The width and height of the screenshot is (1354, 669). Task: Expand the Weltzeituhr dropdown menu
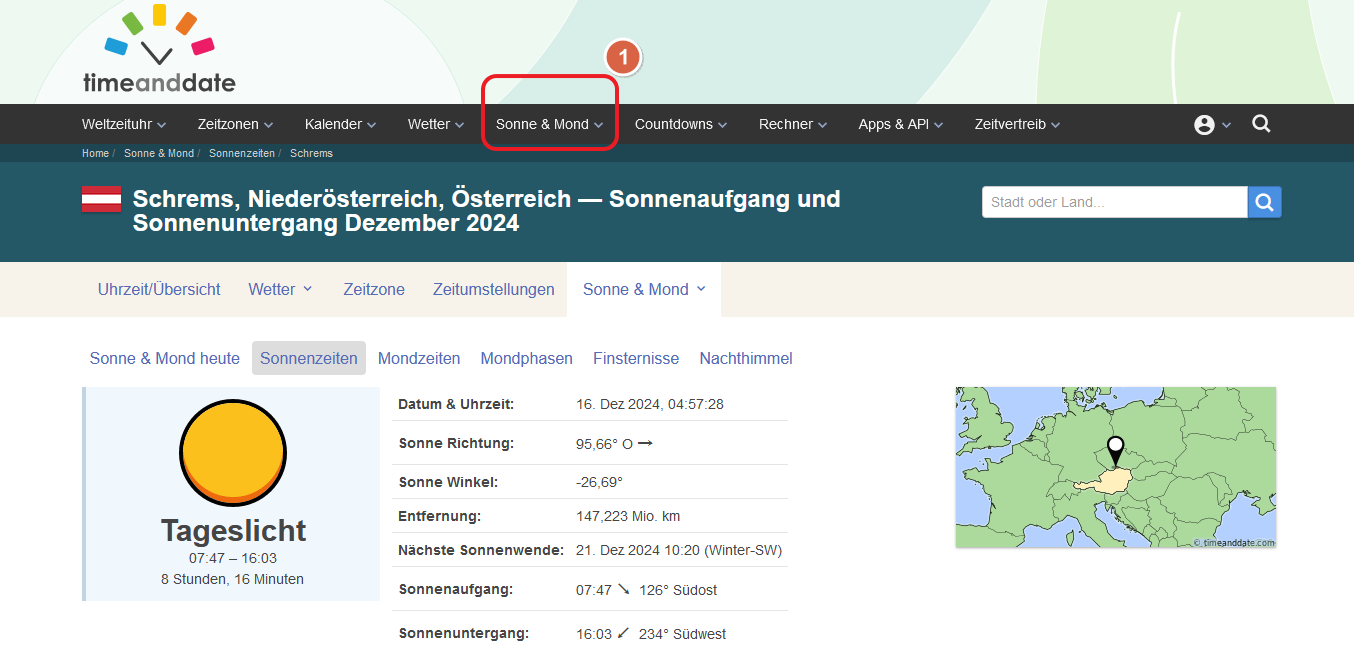[x=123, y=125]
